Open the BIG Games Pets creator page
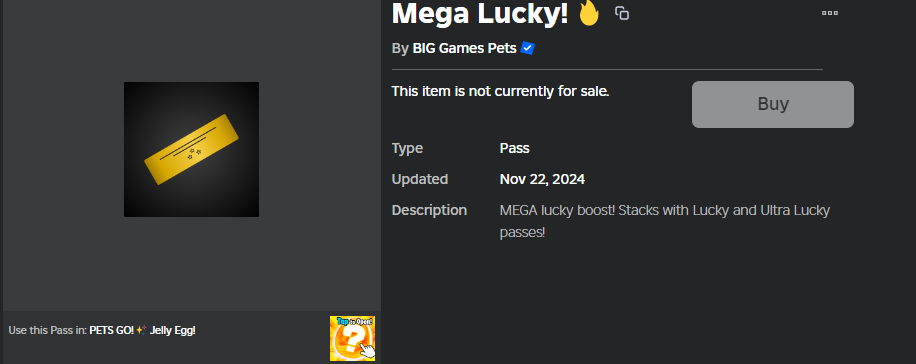 click(464, 48)
